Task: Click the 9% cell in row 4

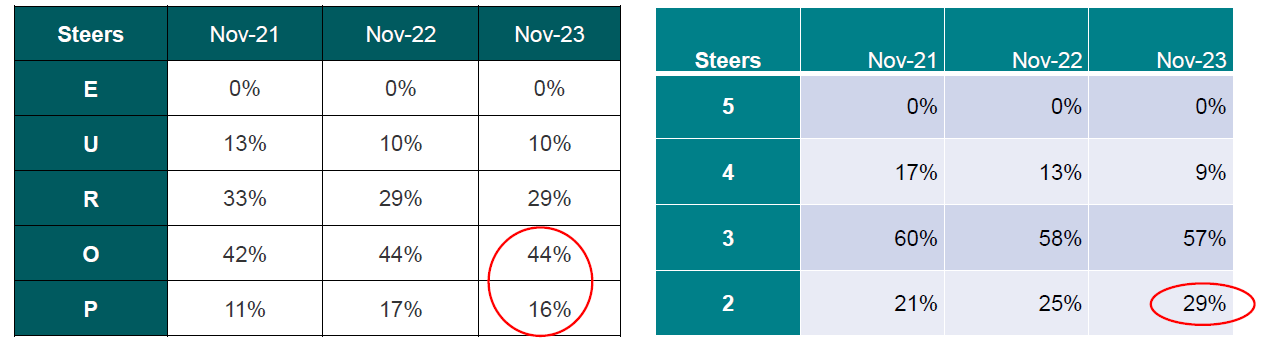Action: tap(1161, 172)
